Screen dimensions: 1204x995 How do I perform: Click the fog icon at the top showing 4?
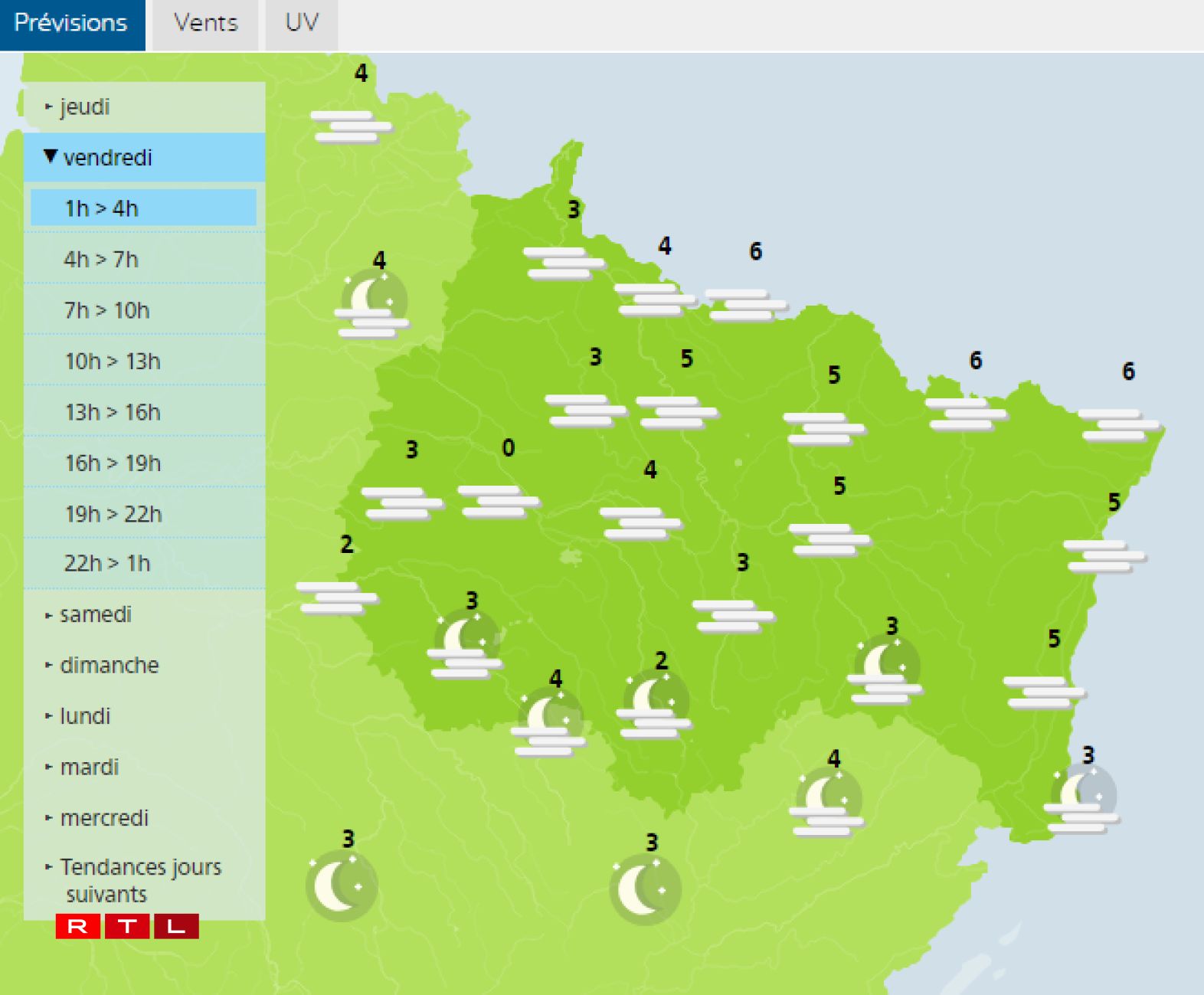351,126
